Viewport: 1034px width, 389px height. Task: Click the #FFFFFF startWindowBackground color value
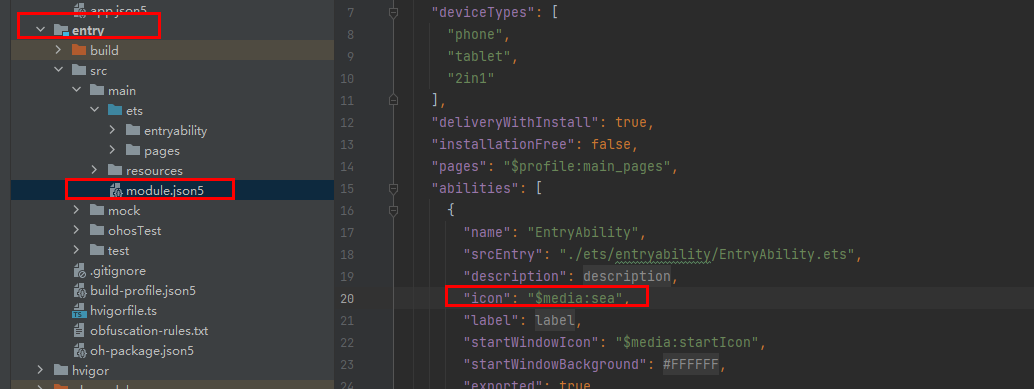[690, 364]
